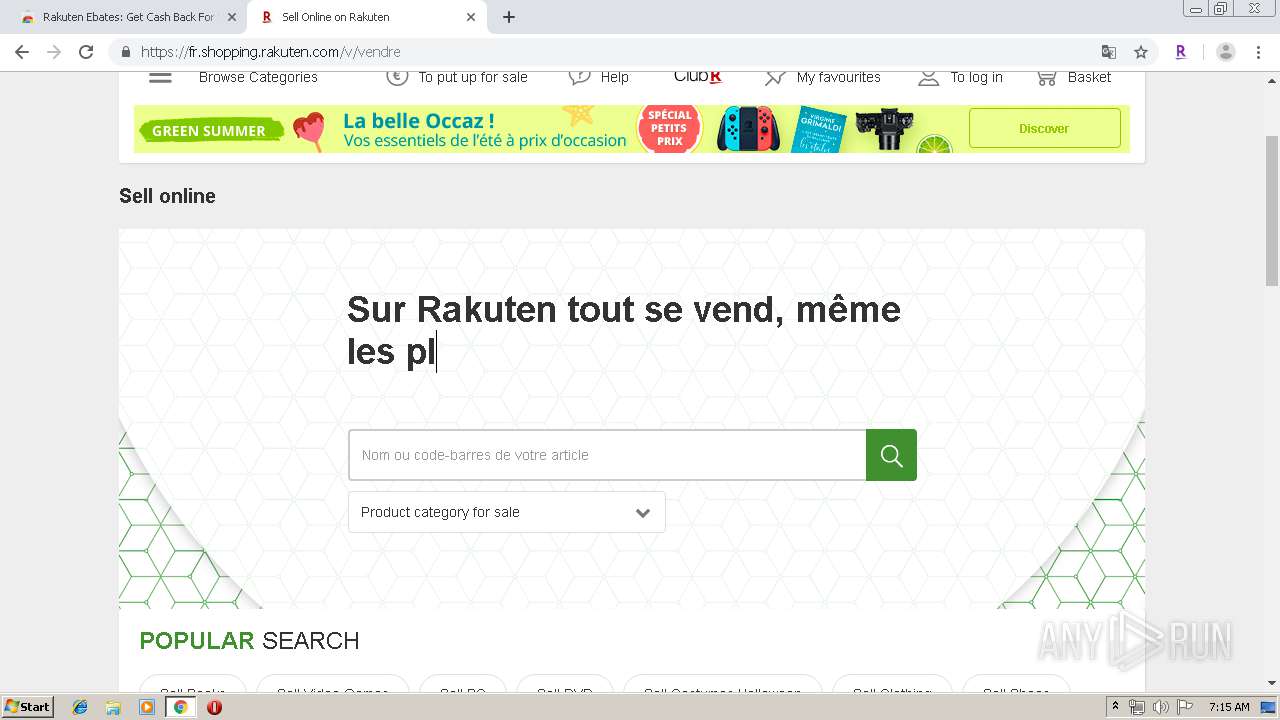Open the media player taskbar icon
This screenshot has height=720, width=1280.
tap(147, 707)
